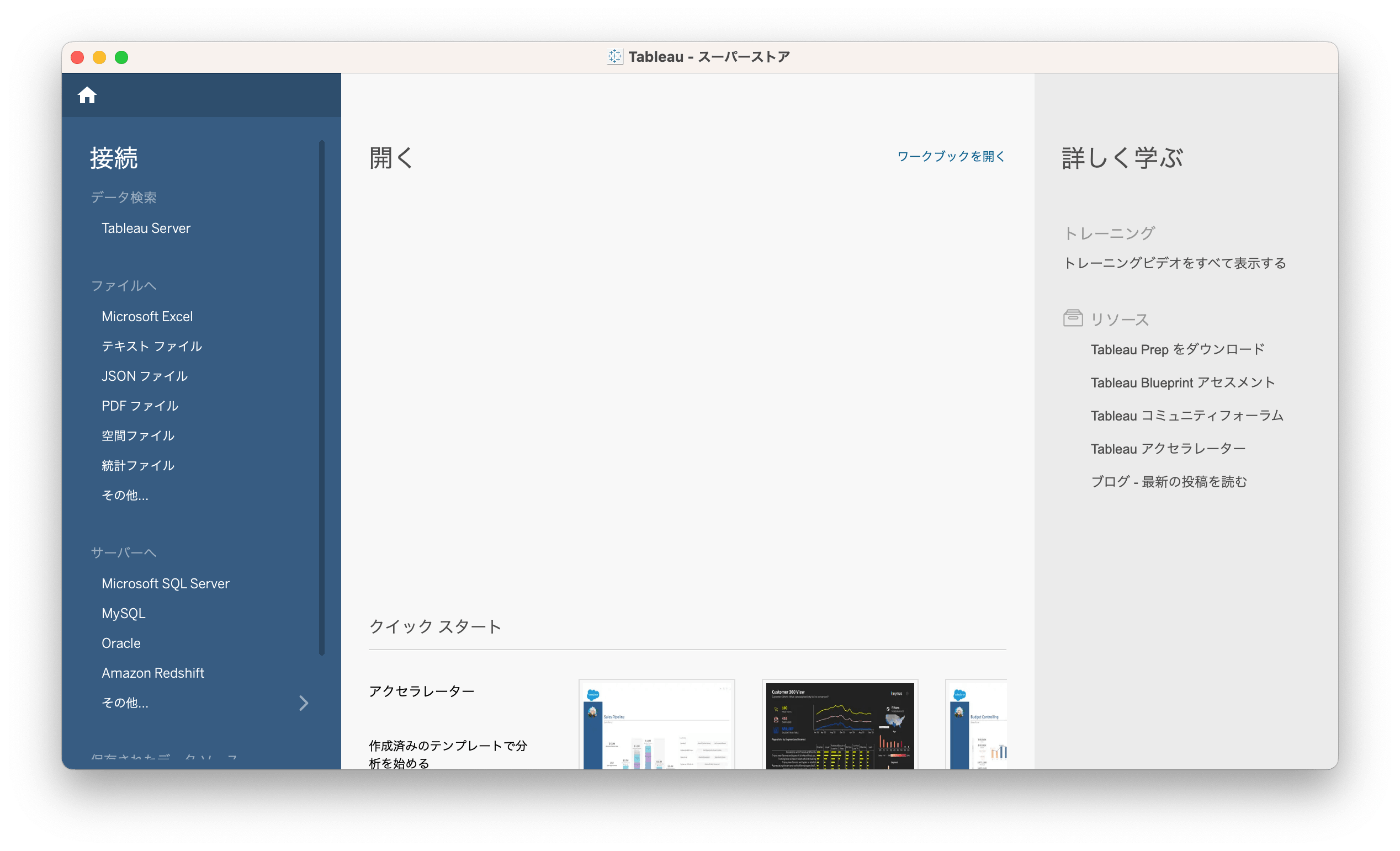Open Tableau Prep をダウンロード link
Screen dimensions: 1400x851
(x=1178, y=349)
